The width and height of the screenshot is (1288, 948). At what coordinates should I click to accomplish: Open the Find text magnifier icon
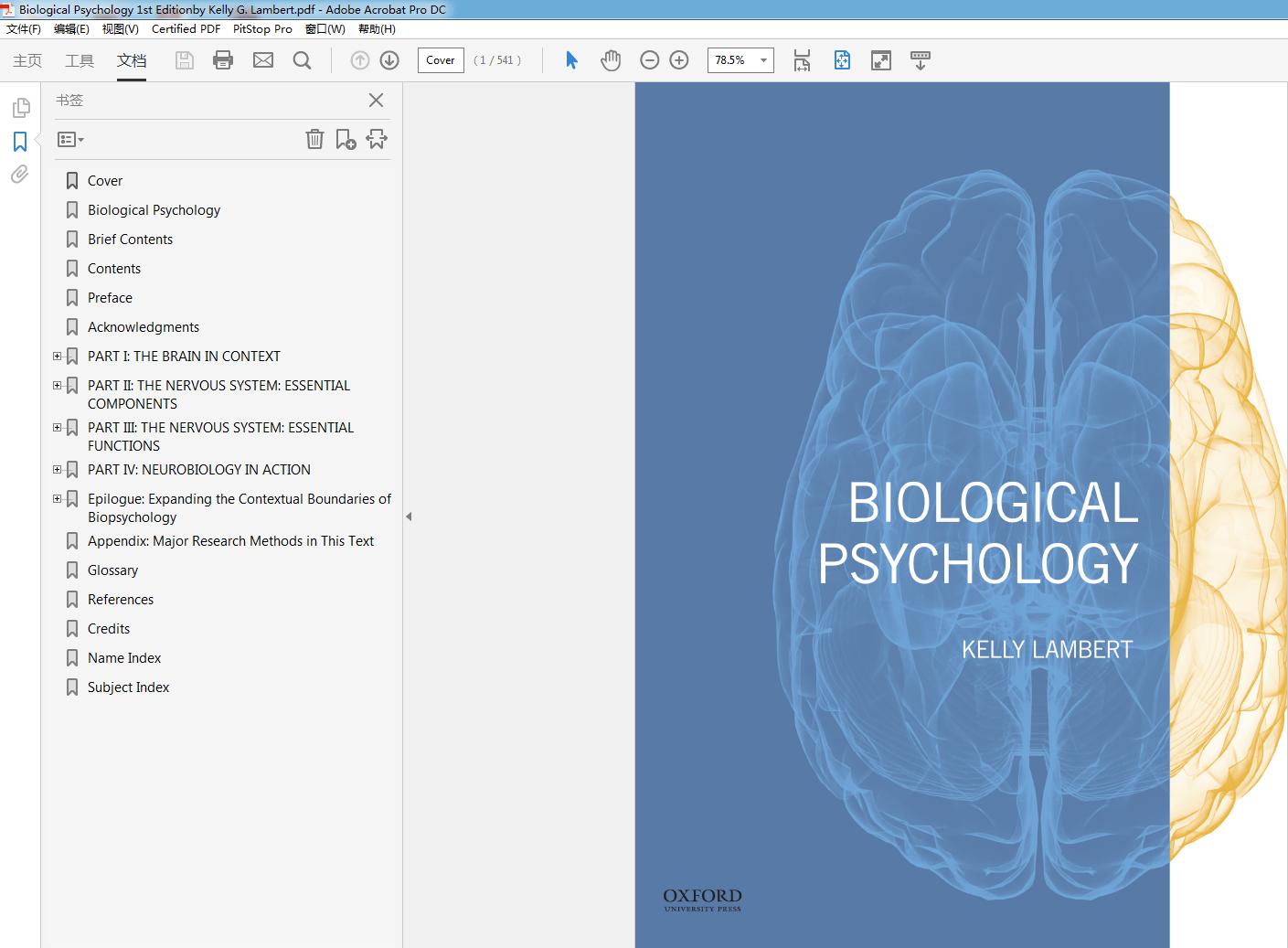click(x=302, y=60)
